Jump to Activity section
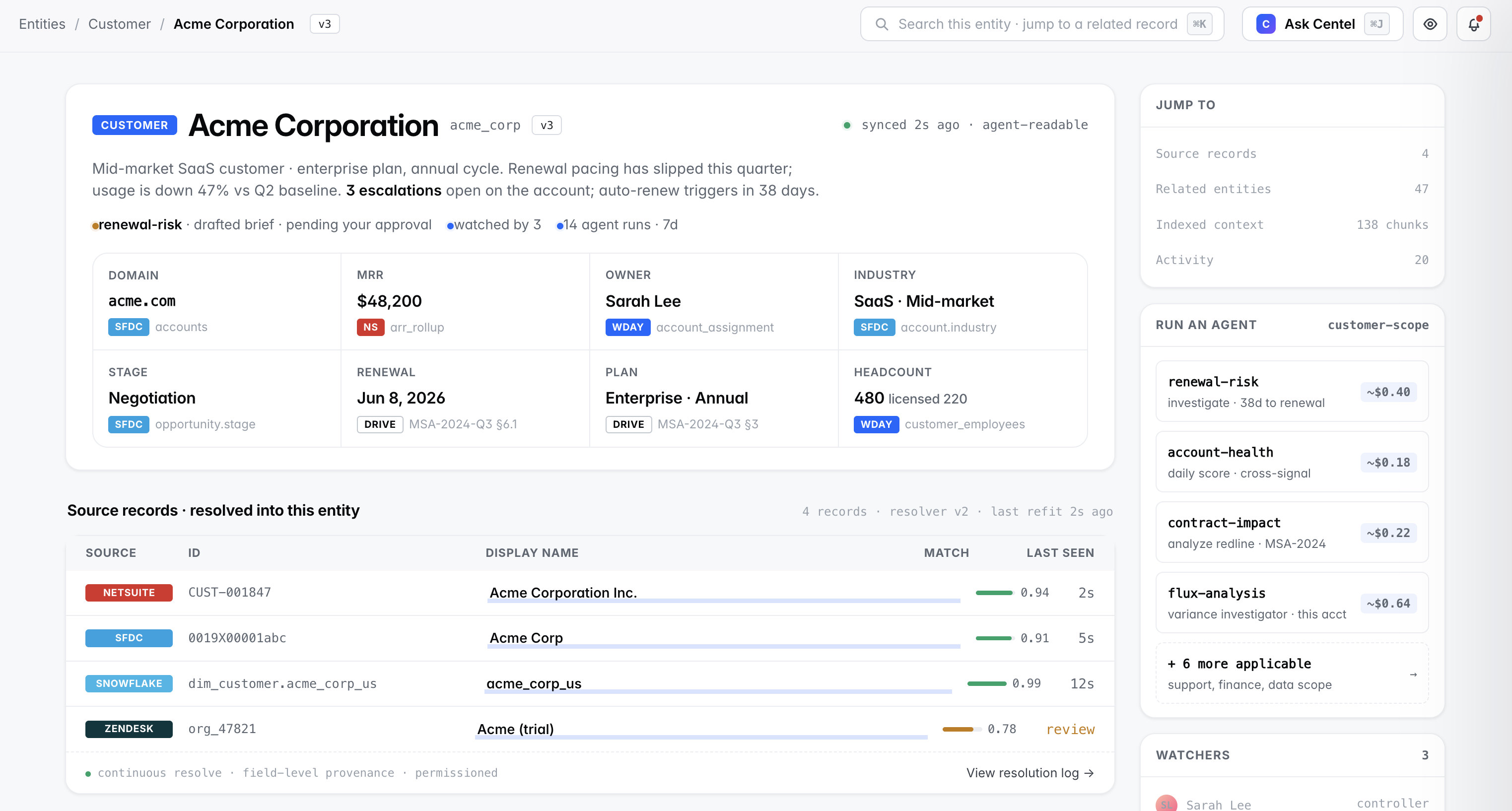 [x=1292, y=260]
